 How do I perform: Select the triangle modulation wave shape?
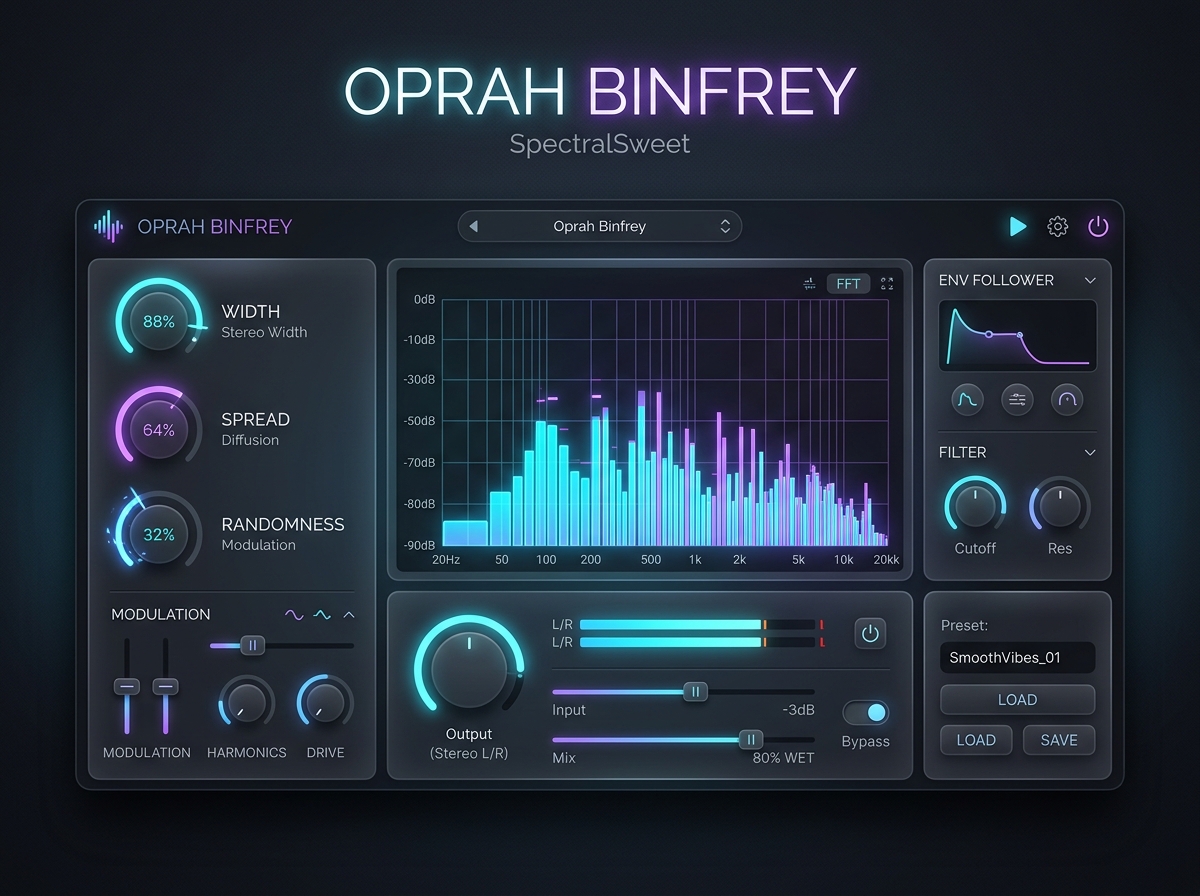tap(349, 615)
